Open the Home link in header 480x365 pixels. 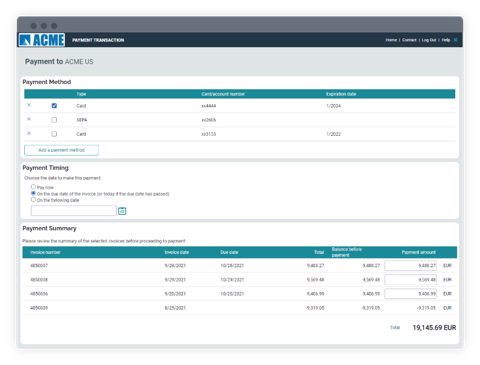point(391,40)
